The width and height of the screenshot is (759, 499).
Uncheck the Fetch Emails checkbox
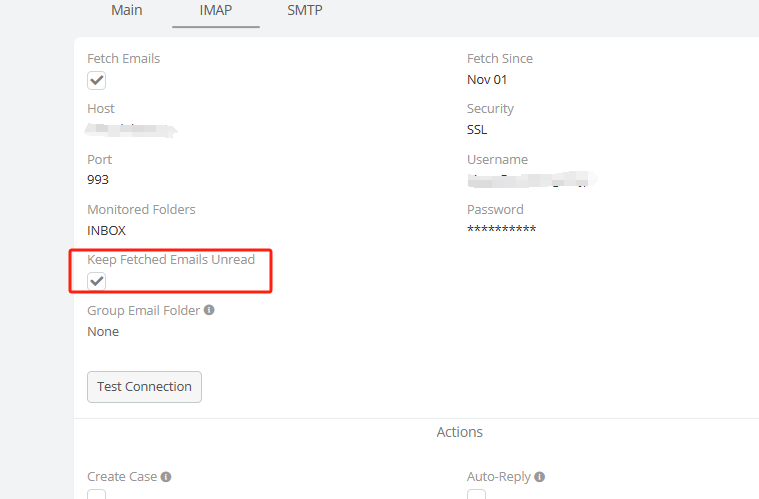(x=97, y=81)
